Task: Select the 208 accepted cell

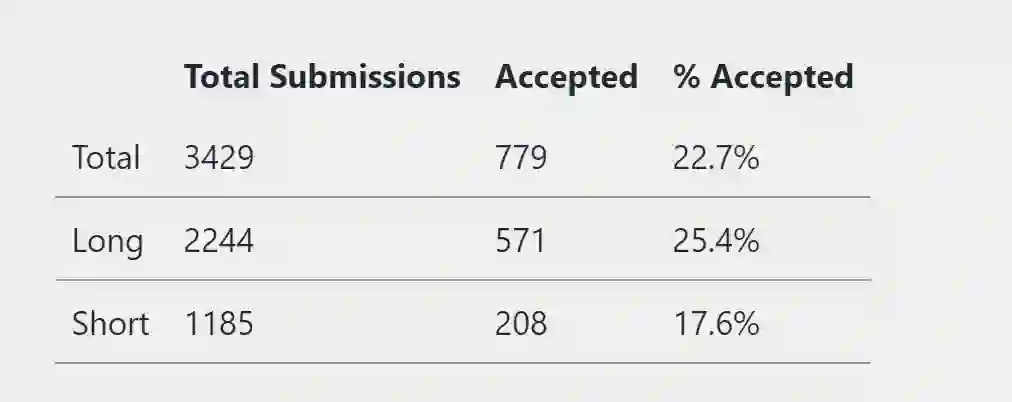Action: (x=521, y=324)
